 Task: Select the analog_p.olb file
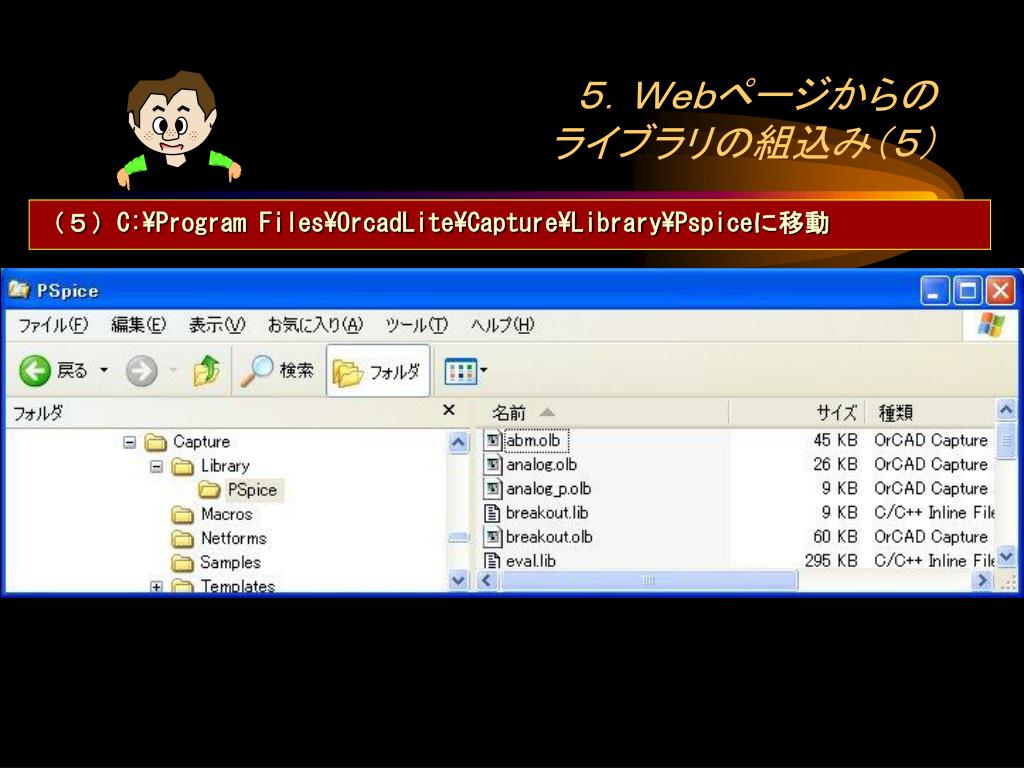click(549, 488)
